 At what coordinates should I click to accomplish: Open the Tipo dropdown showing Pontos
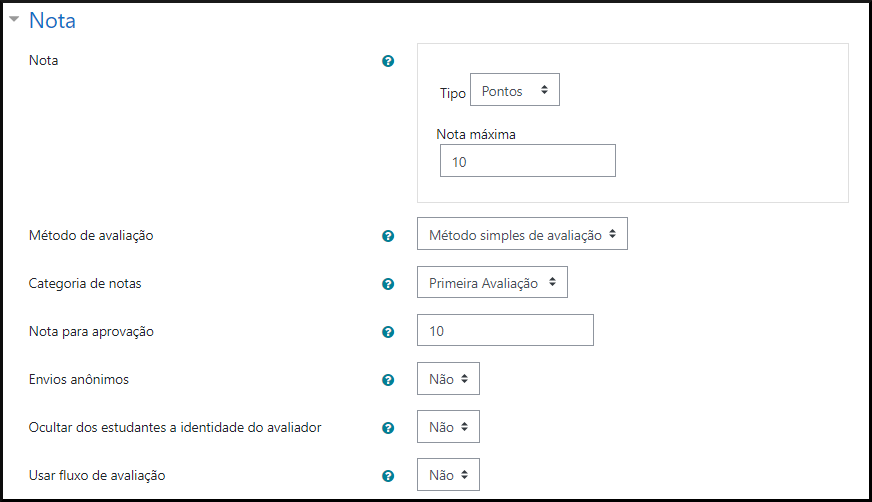pyautogui.click(x=515, y=90)
